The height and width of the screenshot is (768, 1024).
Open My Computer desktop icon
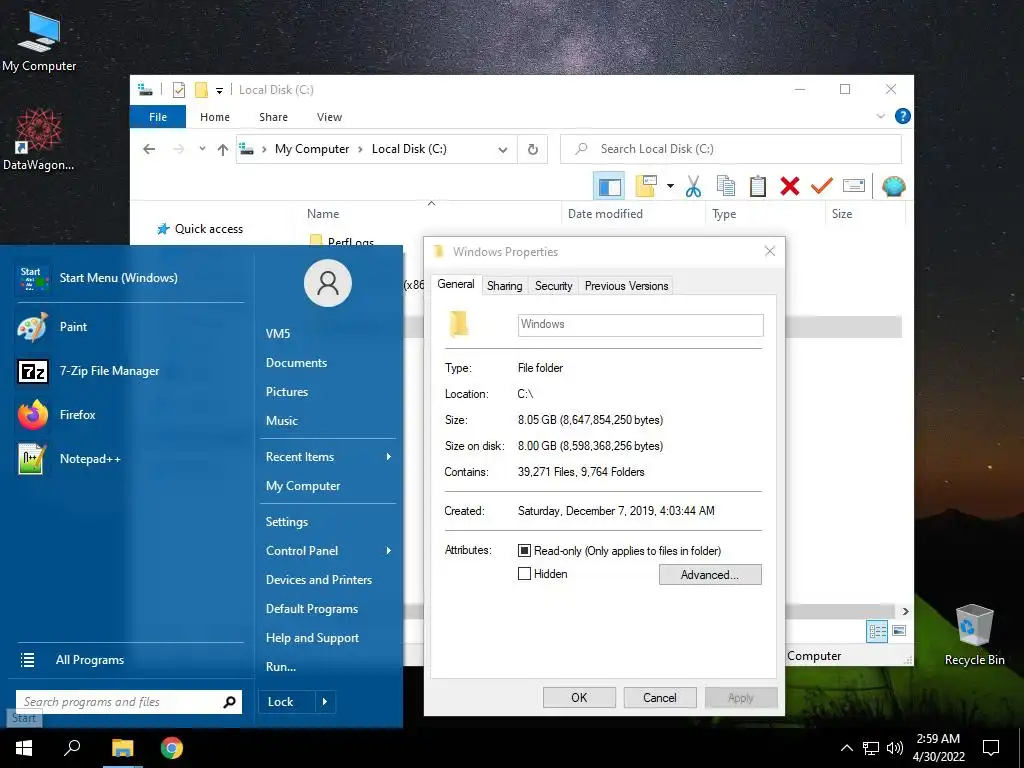click(39, 40)
